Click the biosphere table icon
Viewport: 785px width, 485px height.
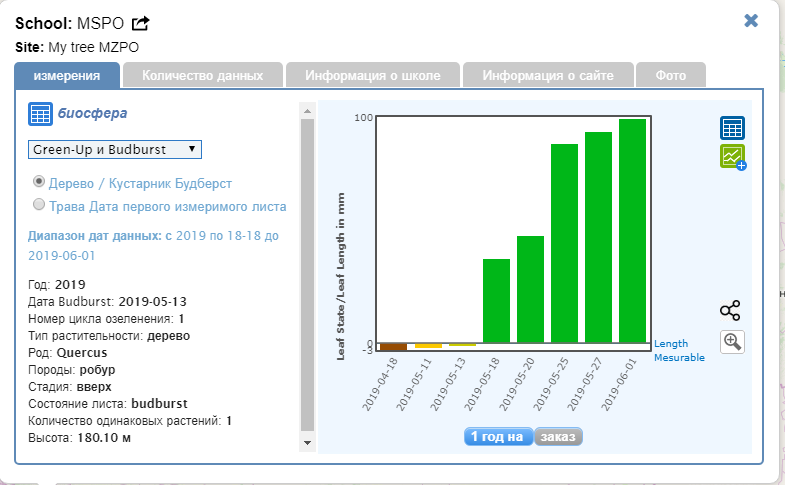tap(39, 113)
